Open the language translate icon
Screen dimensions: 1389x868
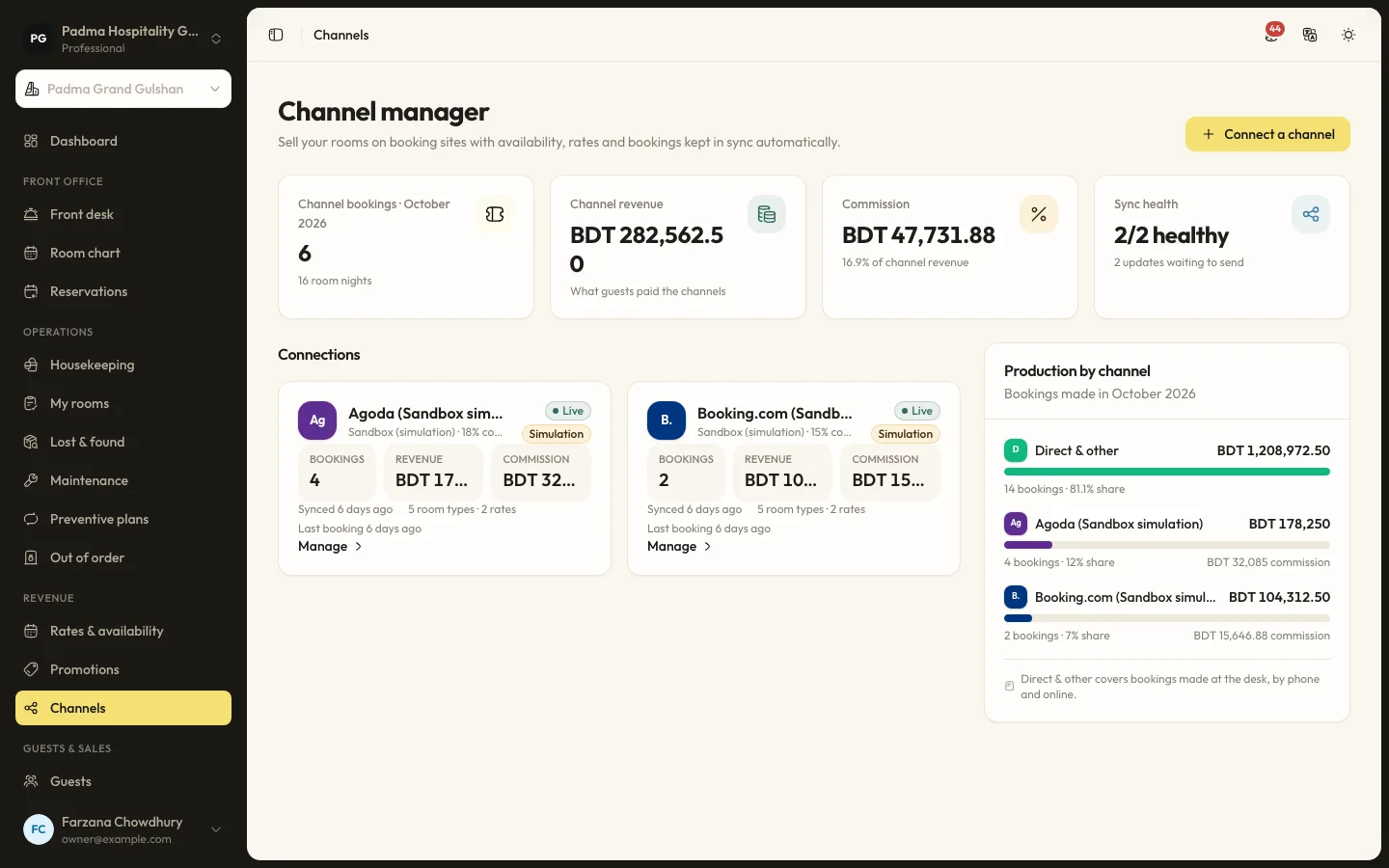click(x=1310, y=35)
